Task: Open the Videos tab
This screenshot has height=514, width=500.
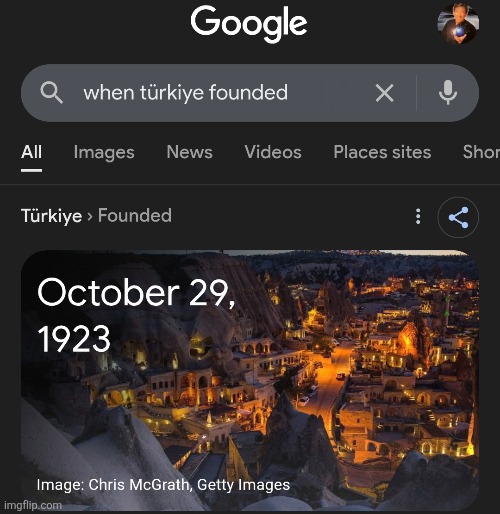Action: coord(273,152)
